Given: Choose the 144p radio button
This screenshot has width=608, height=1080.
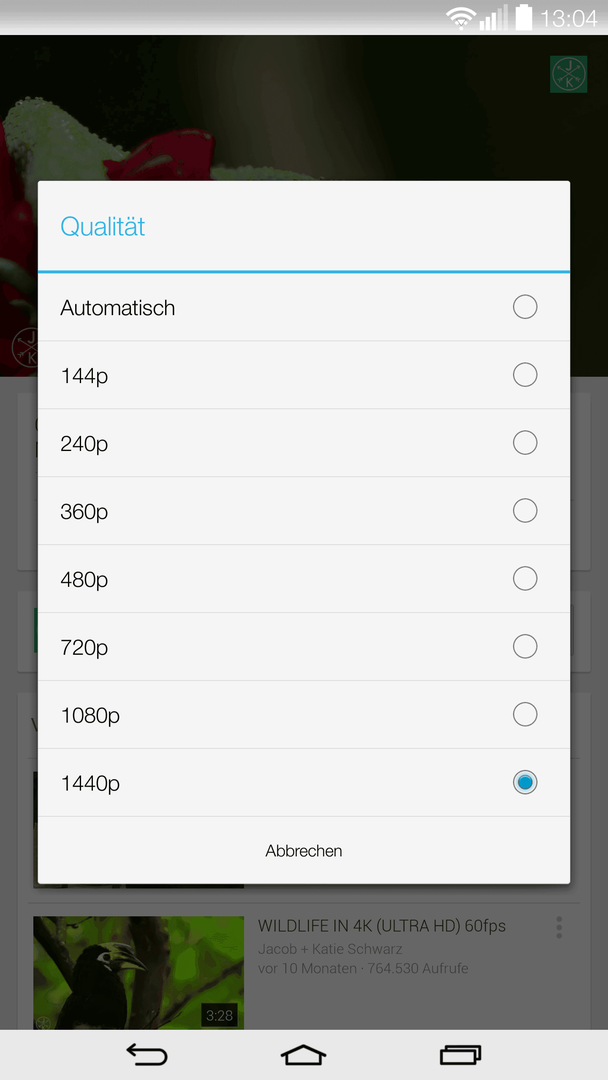Looking at the screenshot, I should [x=525, y=375].
